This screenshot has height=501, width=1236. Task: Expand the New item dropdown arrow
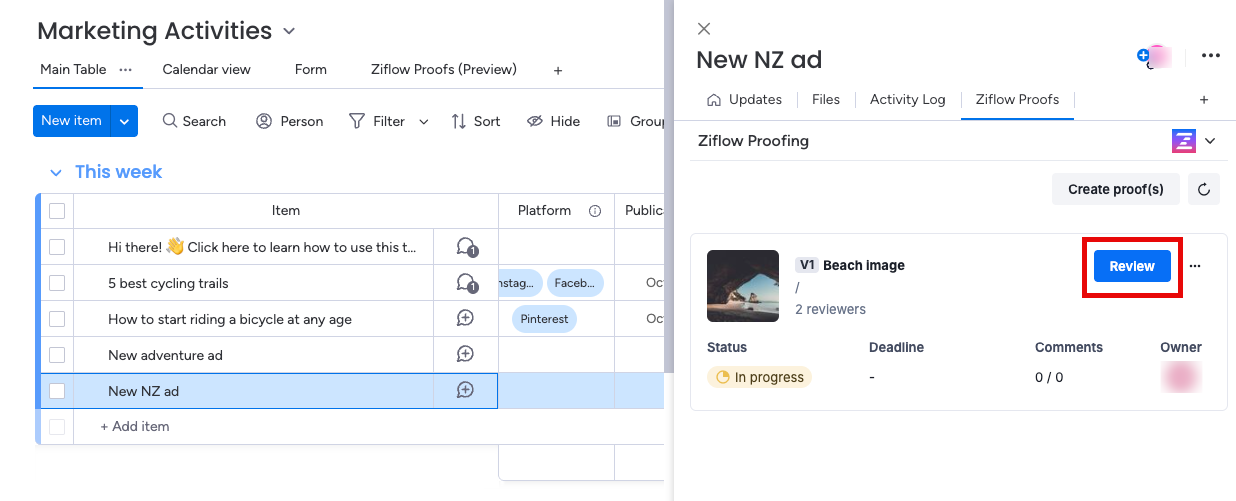click(124, 121)
